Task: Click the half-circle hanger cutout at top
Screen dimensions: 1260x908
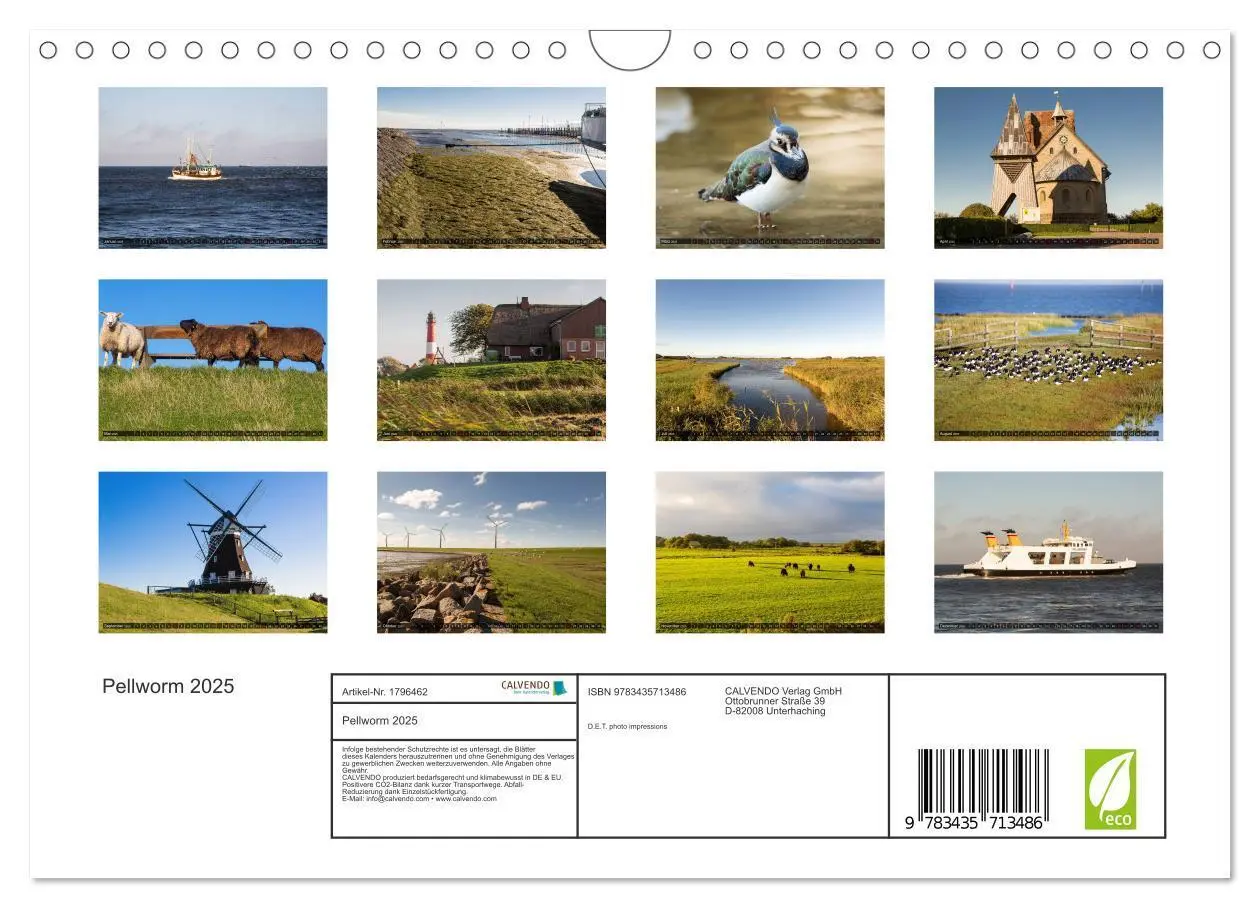Action: click(630, 50)
